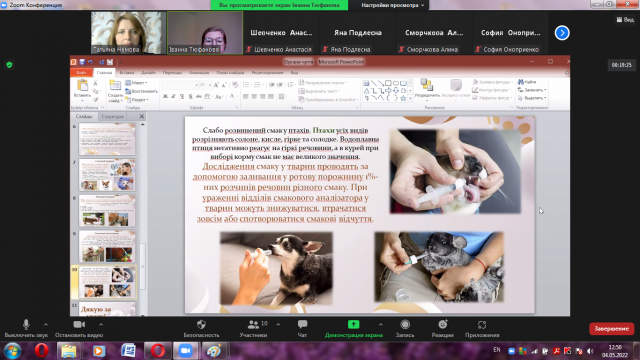Viewport: 640px width, 360px height.
Task: Select the rectangle shape in shapes gallery
Action: tap(388, 83)
